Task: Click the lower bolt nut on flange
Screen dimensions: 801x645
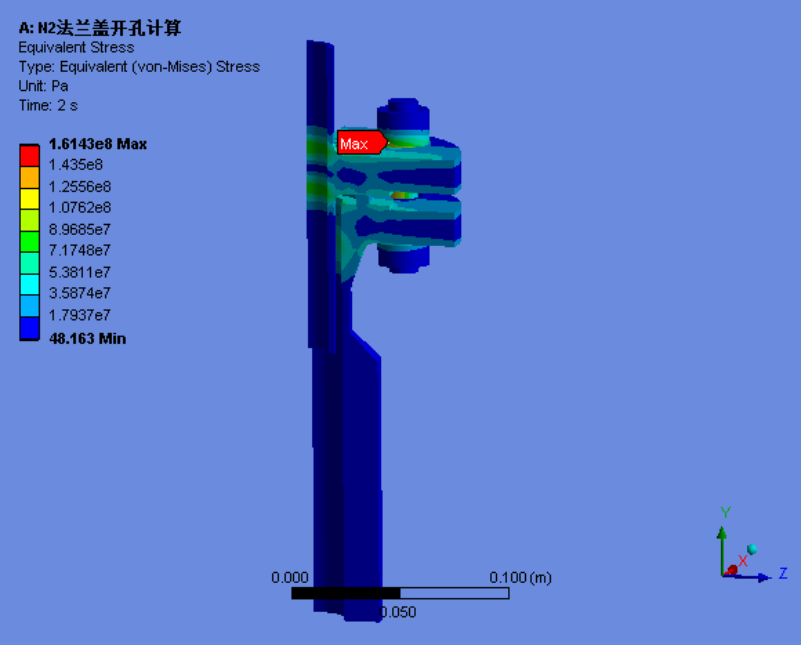Action: [x=404, y=259]
